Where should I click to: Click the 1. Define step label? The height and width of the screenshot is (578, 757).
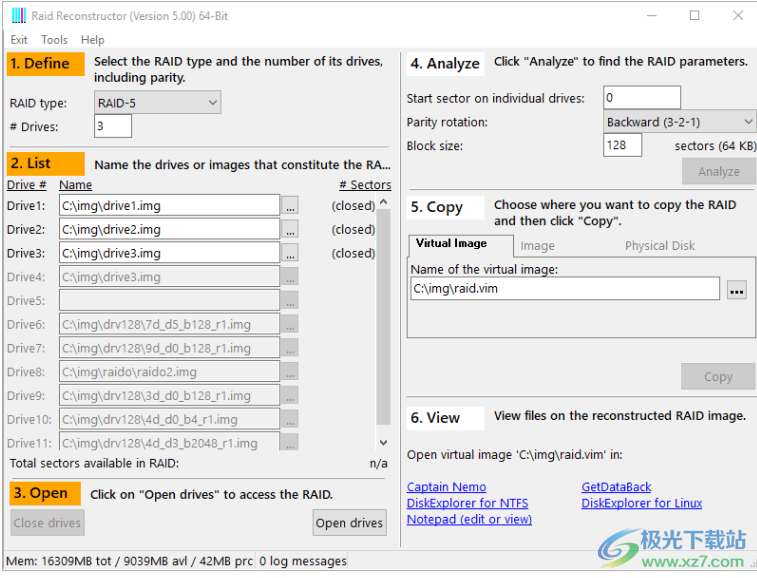point(46,64)
